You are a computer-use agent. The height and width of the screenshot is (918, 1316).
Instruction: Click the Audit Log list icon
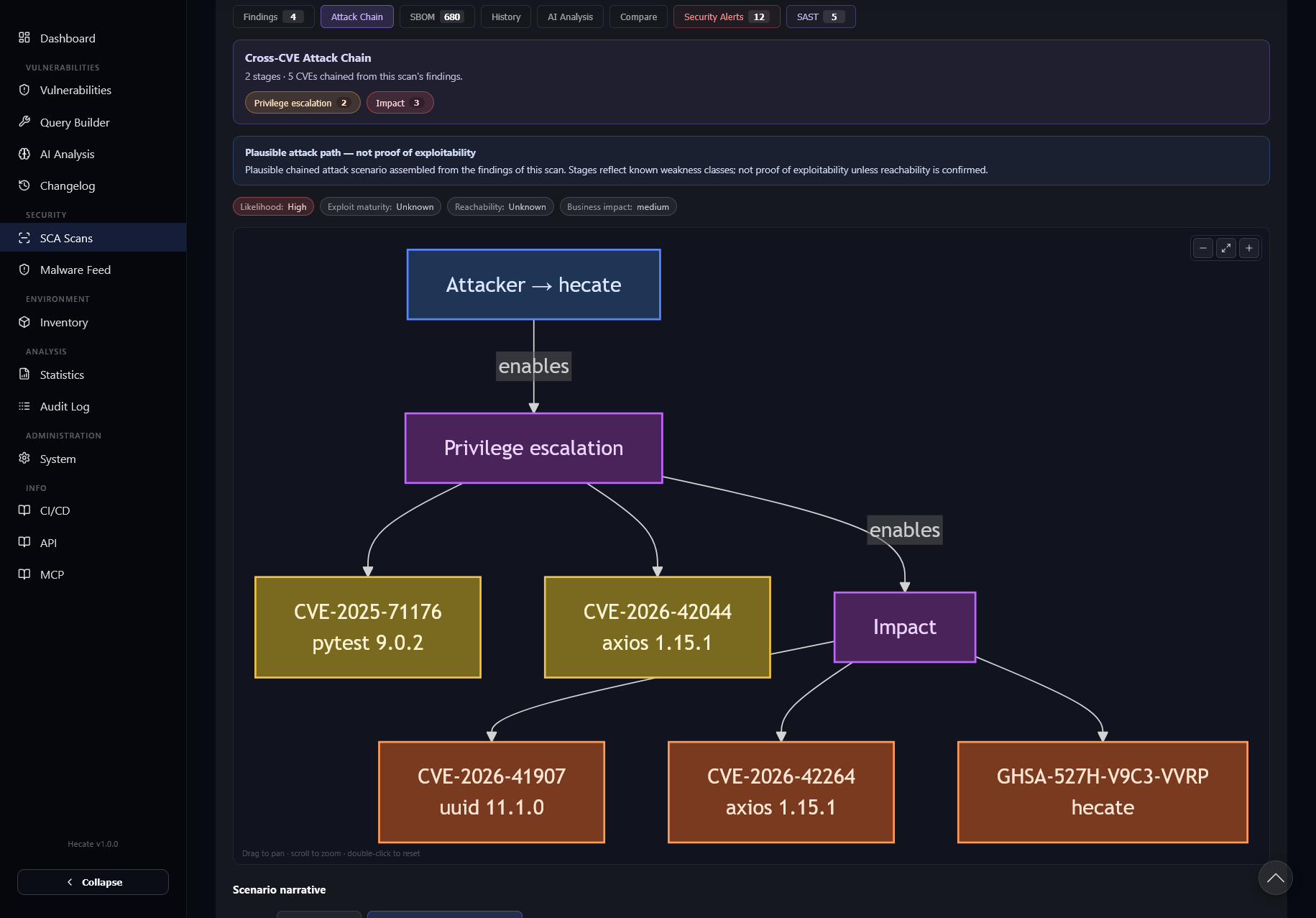coord(24,406)
